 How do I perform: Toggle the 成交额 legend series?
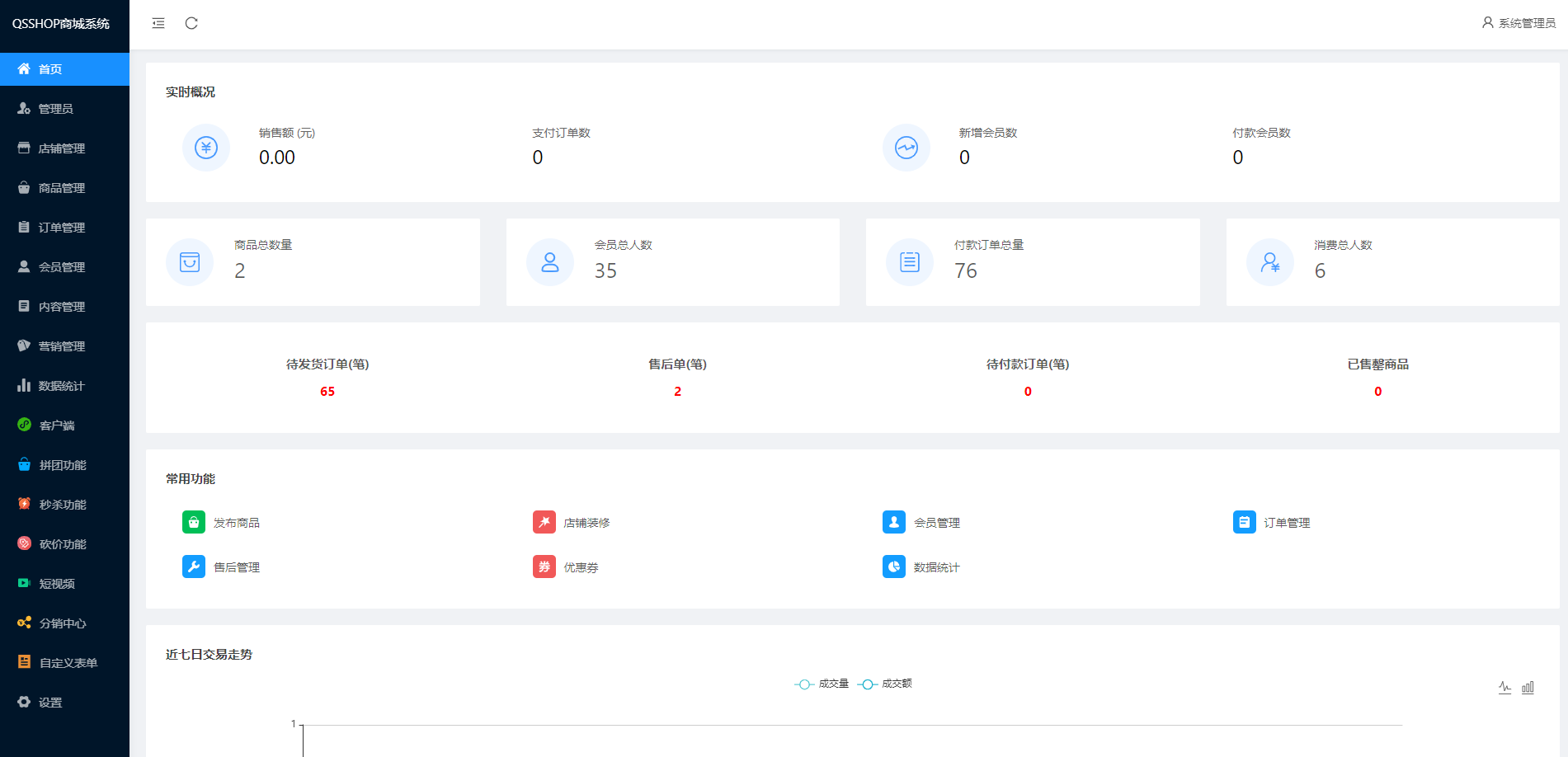click(x=885, y=684)
